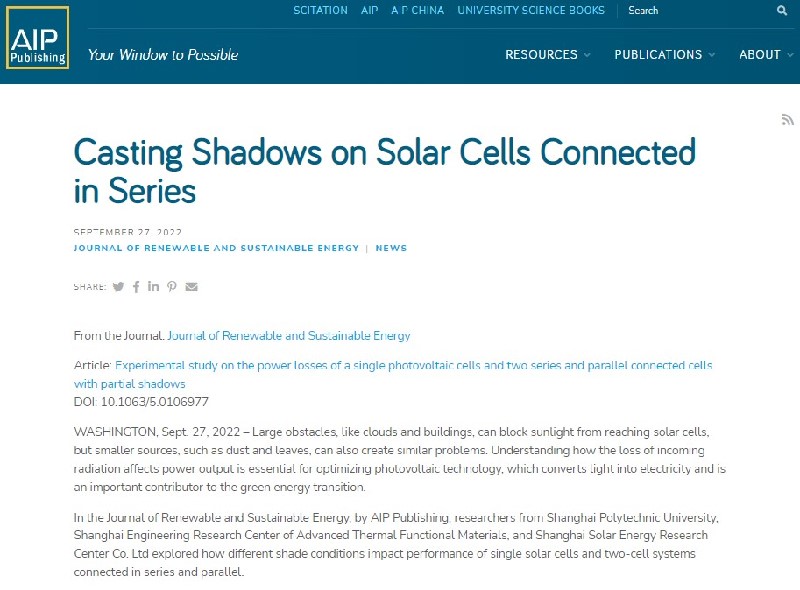Viewport: 800px width, 590px height.
Task: Go to University Science Books menu item
Action: click(531, 10)
